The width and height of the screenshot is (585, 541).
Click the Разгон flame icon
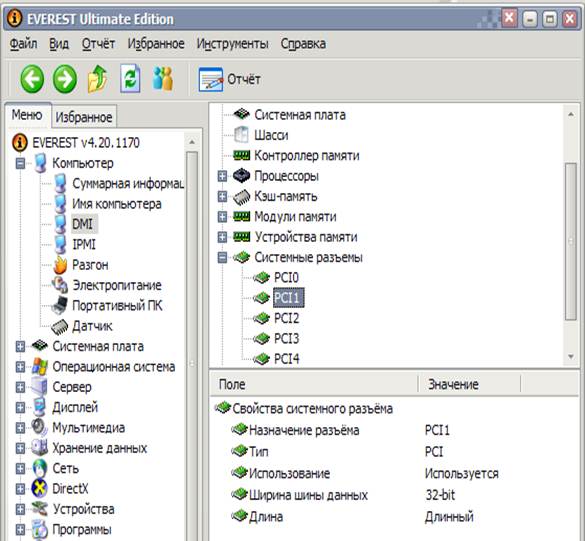pos(60,265)
